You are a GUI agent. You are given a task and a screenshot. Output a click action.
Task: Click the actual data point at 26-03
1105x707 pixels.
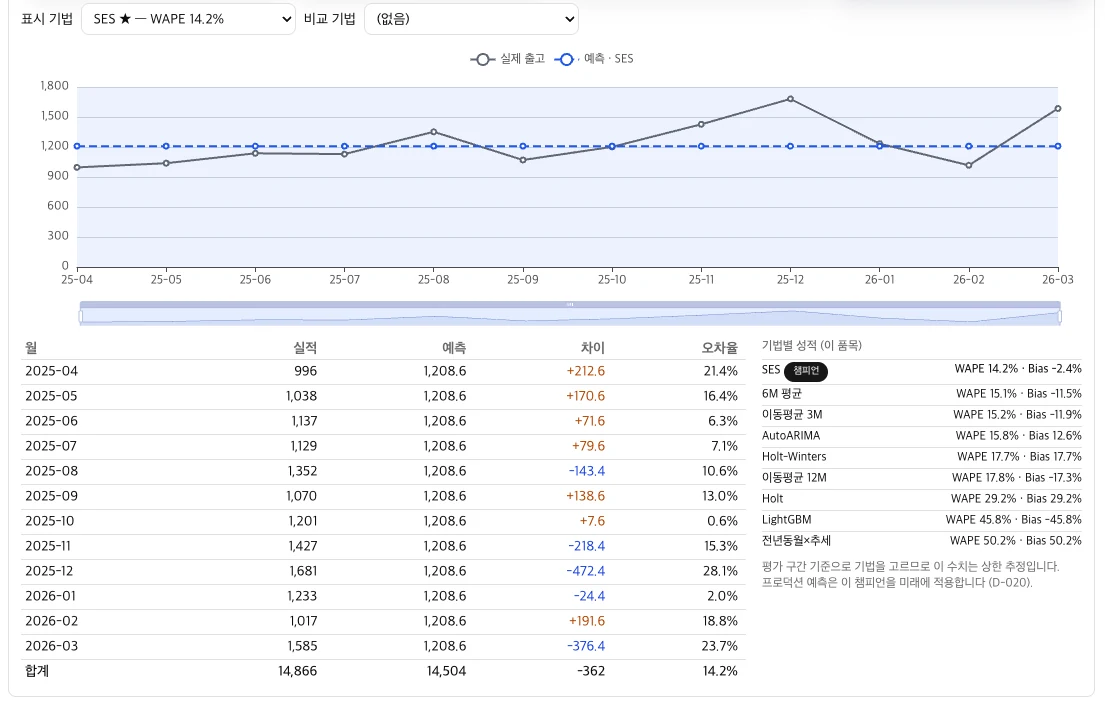(1058, 109)
